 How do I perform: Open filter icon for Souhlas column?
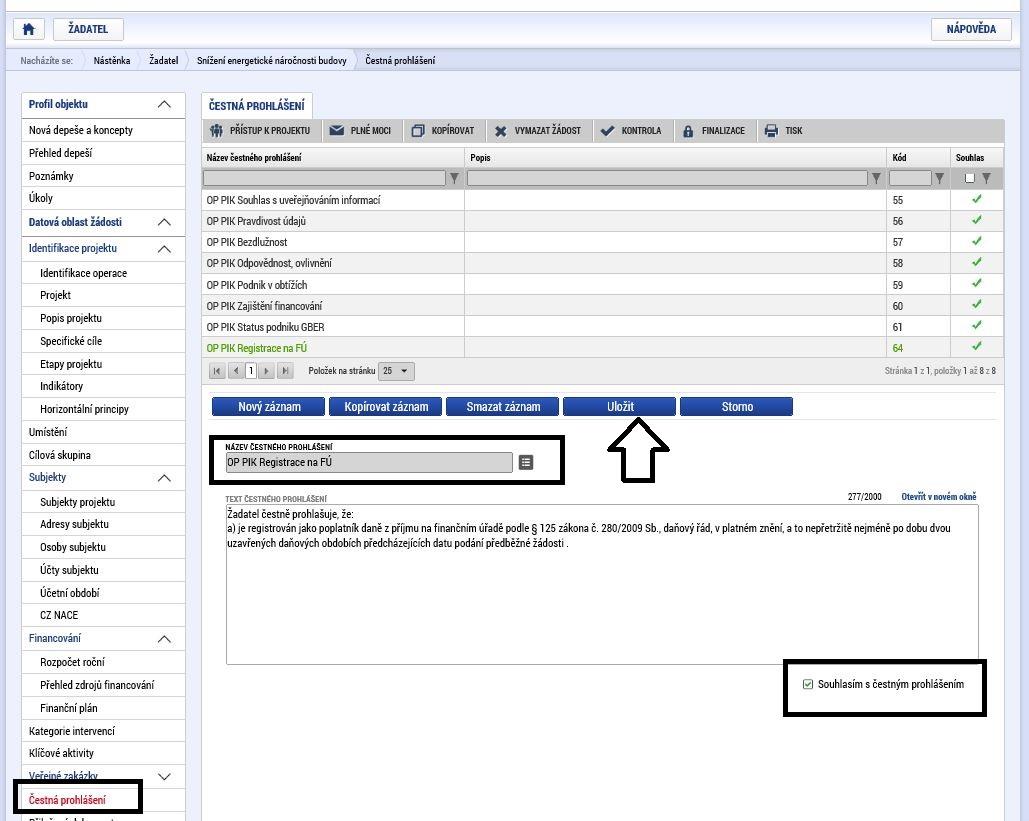tap(986, 178)
